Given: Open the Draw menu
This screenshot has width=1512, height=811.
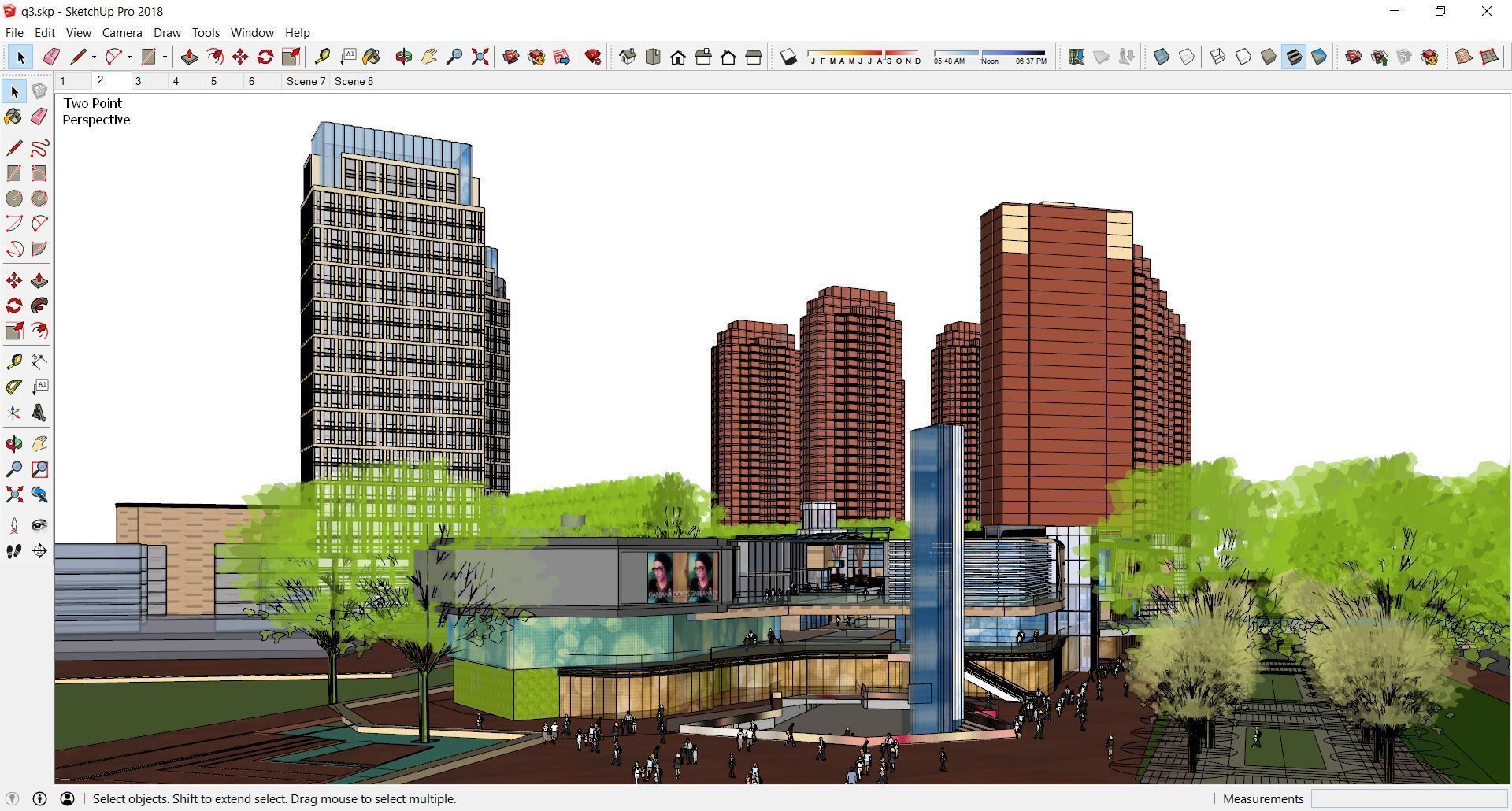Looking at the screenshot, I should tap(167, 32).
